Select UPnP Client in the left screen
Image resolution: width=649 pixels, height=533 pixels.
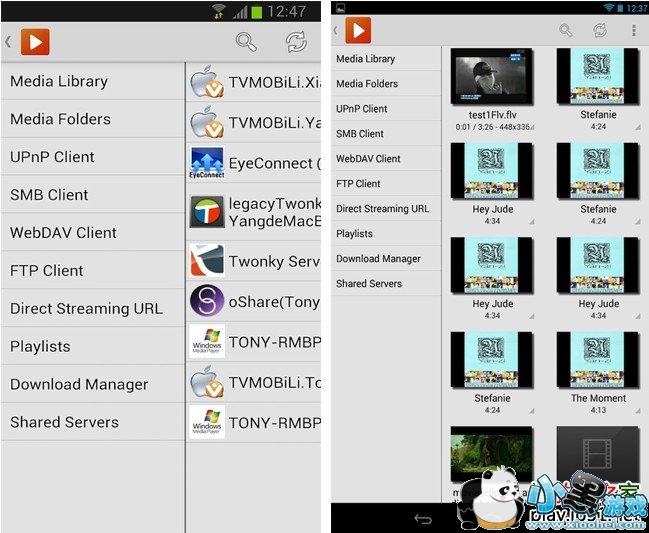(x=93, y=157)
